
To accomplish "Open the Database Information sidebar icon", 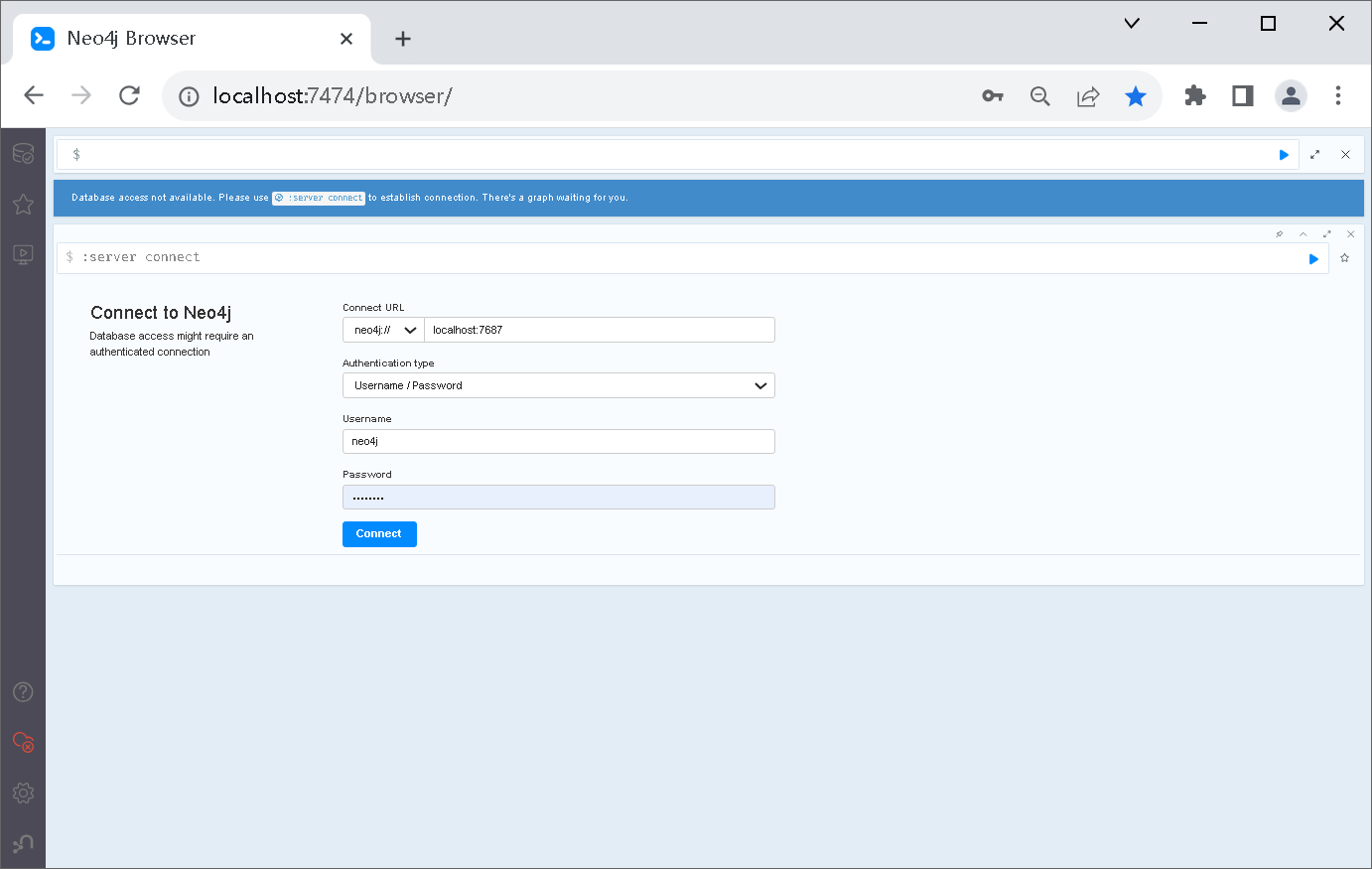I will coord(23,154).
